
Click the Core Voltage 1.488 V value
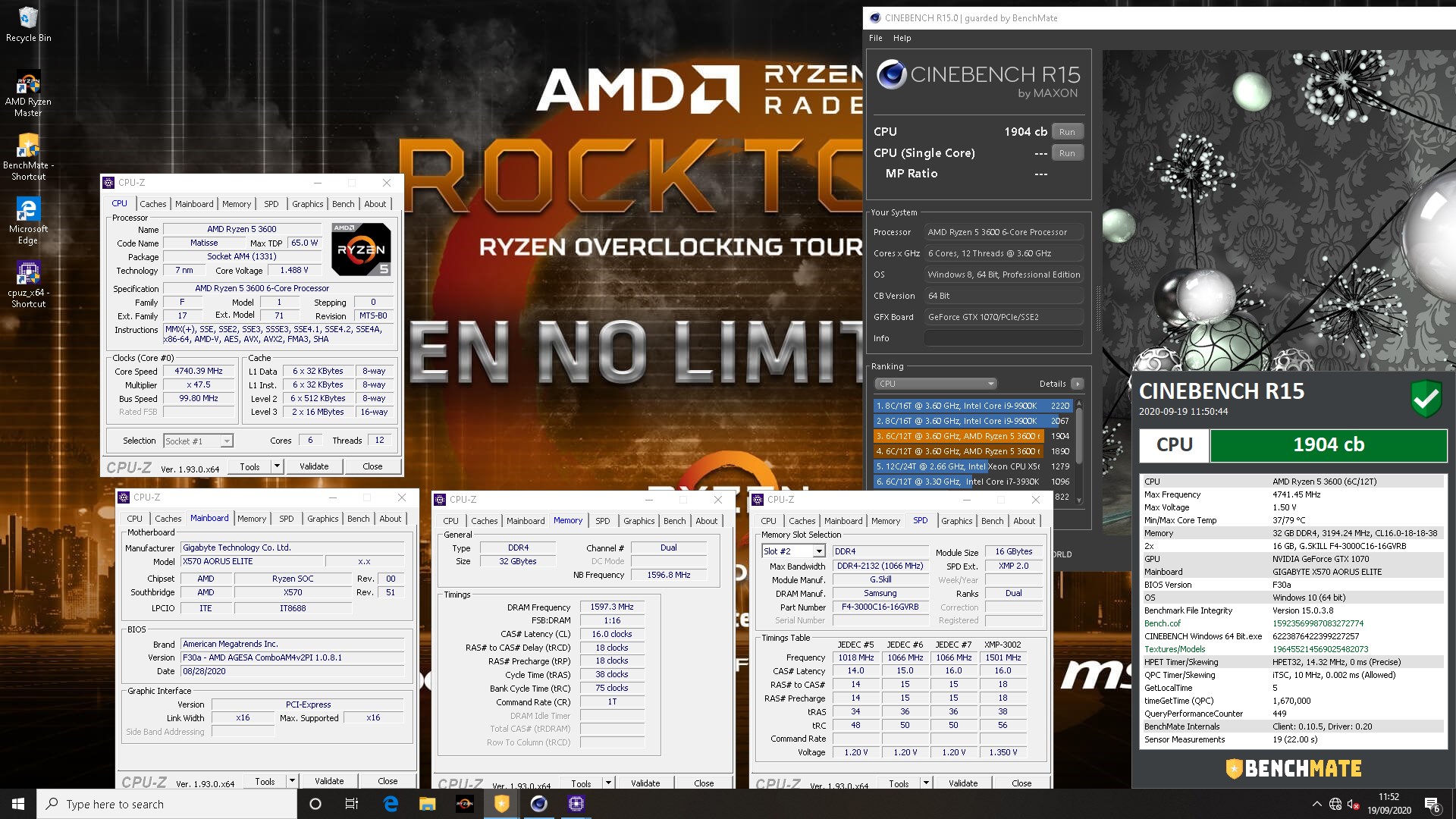(x=294, y=270)
